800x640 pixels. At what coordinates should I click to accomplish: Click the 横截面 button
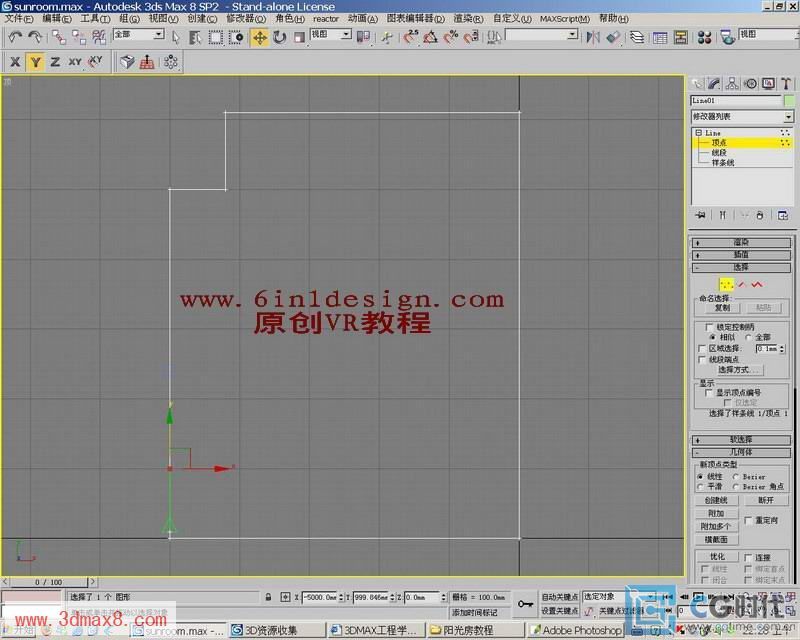point(716,539)
